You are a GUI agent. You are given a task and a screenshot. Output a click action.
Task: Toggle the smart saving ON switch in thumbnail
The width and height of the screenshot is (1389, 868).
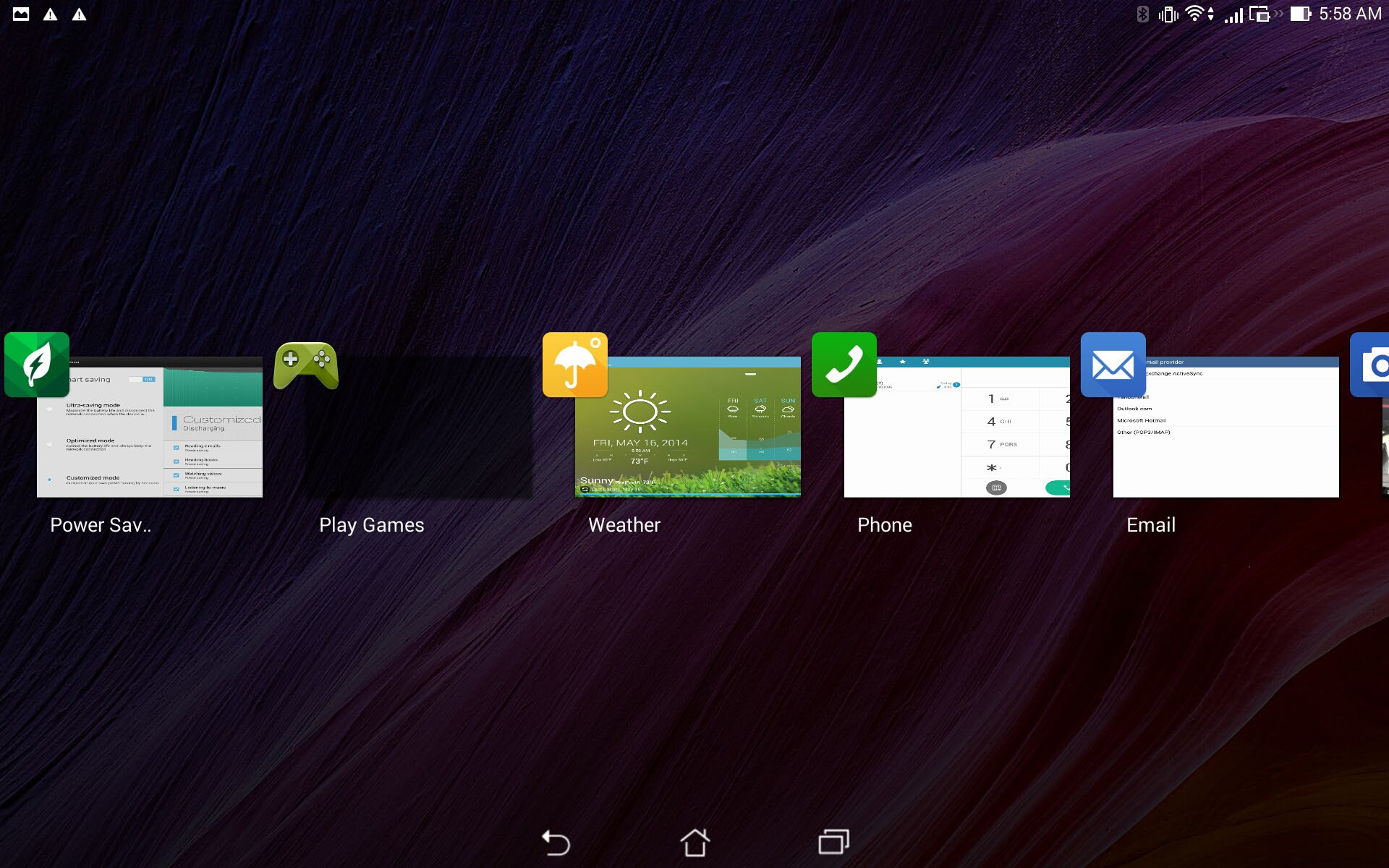(141, 379)
